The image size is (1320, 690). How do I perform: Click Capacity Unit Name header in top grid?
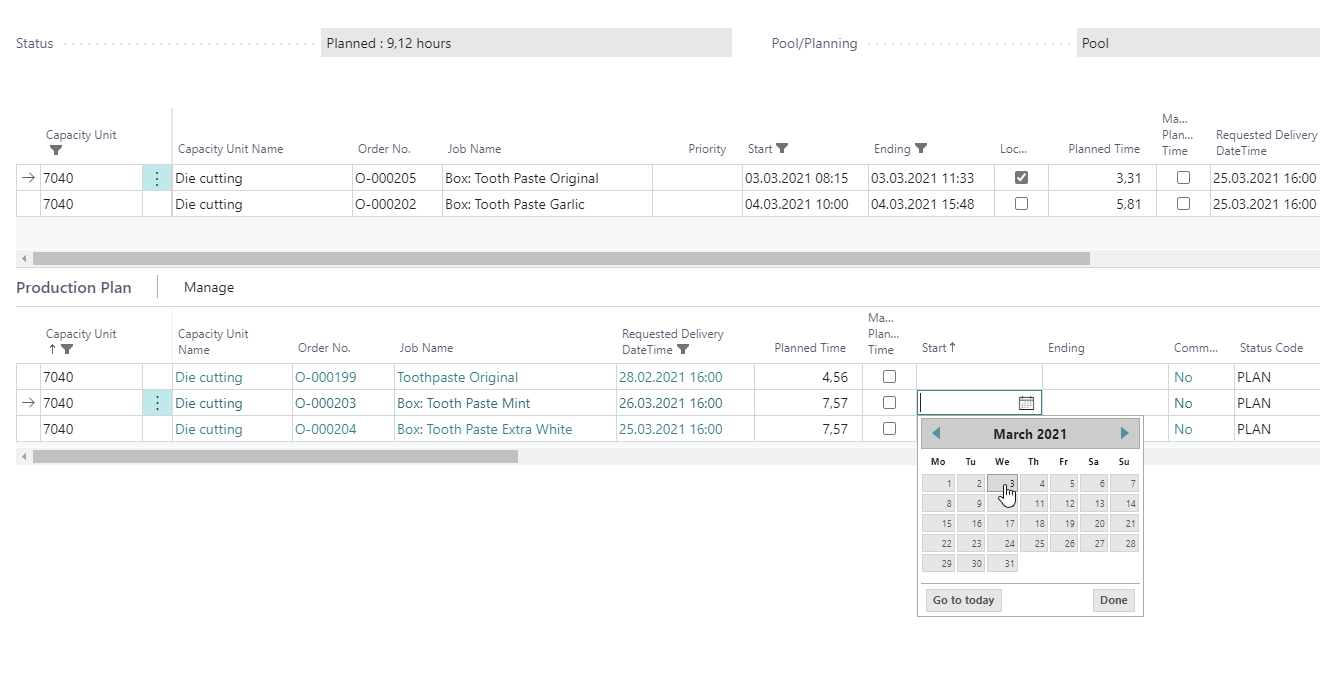(x=230, y=149)
